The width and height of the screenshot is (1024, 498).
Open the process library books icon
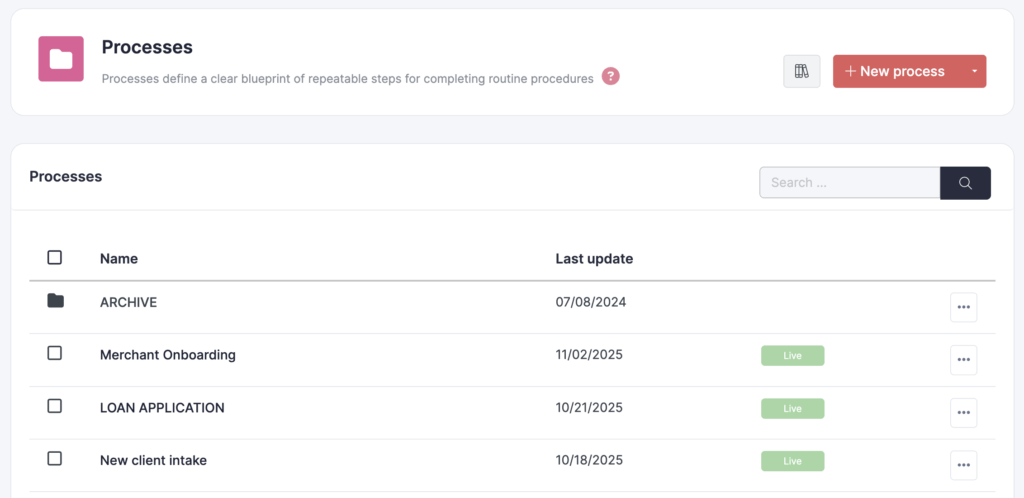coord(801,71)
